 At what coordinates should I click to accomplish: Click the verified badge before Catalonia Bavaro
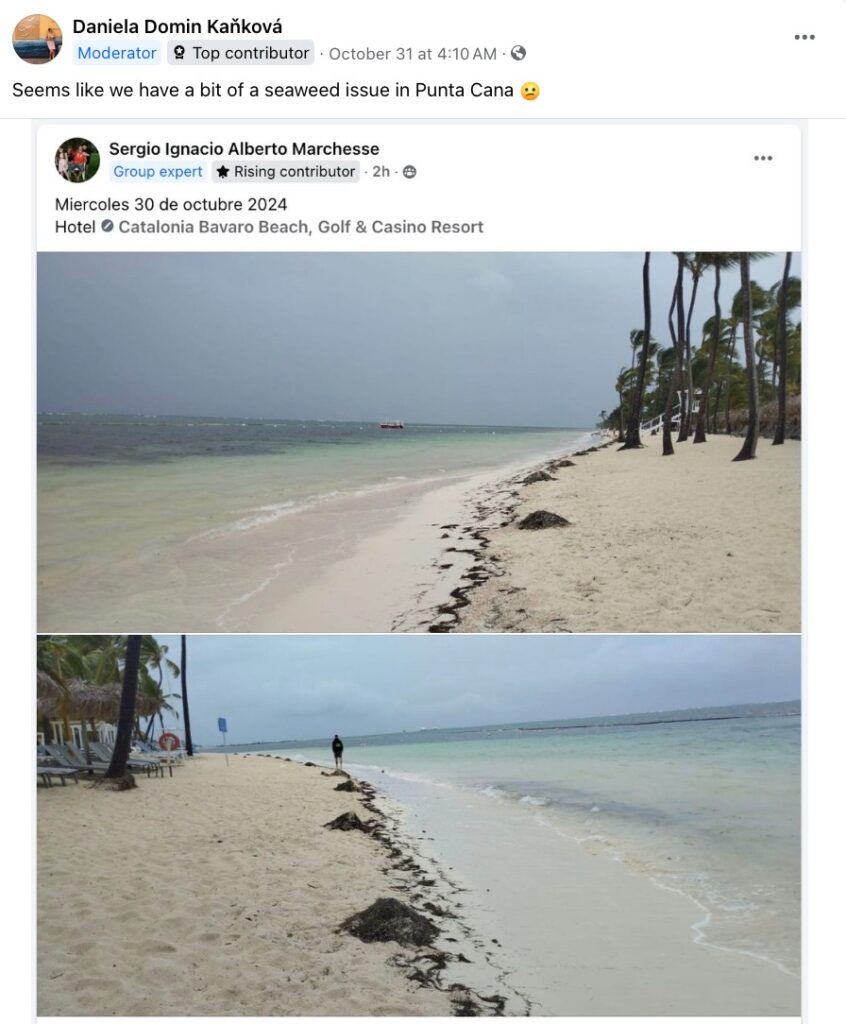point(107,227)
